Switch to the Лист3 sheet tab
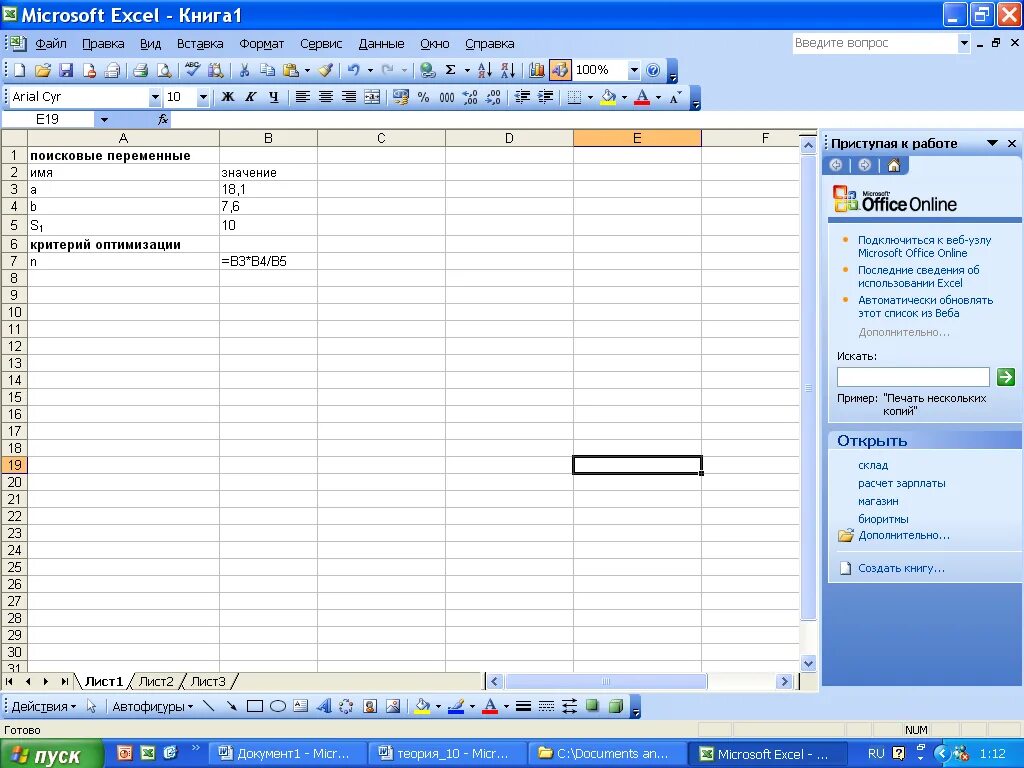The width and height of the screenshot is (1024, 768). [x=208, y=681]
